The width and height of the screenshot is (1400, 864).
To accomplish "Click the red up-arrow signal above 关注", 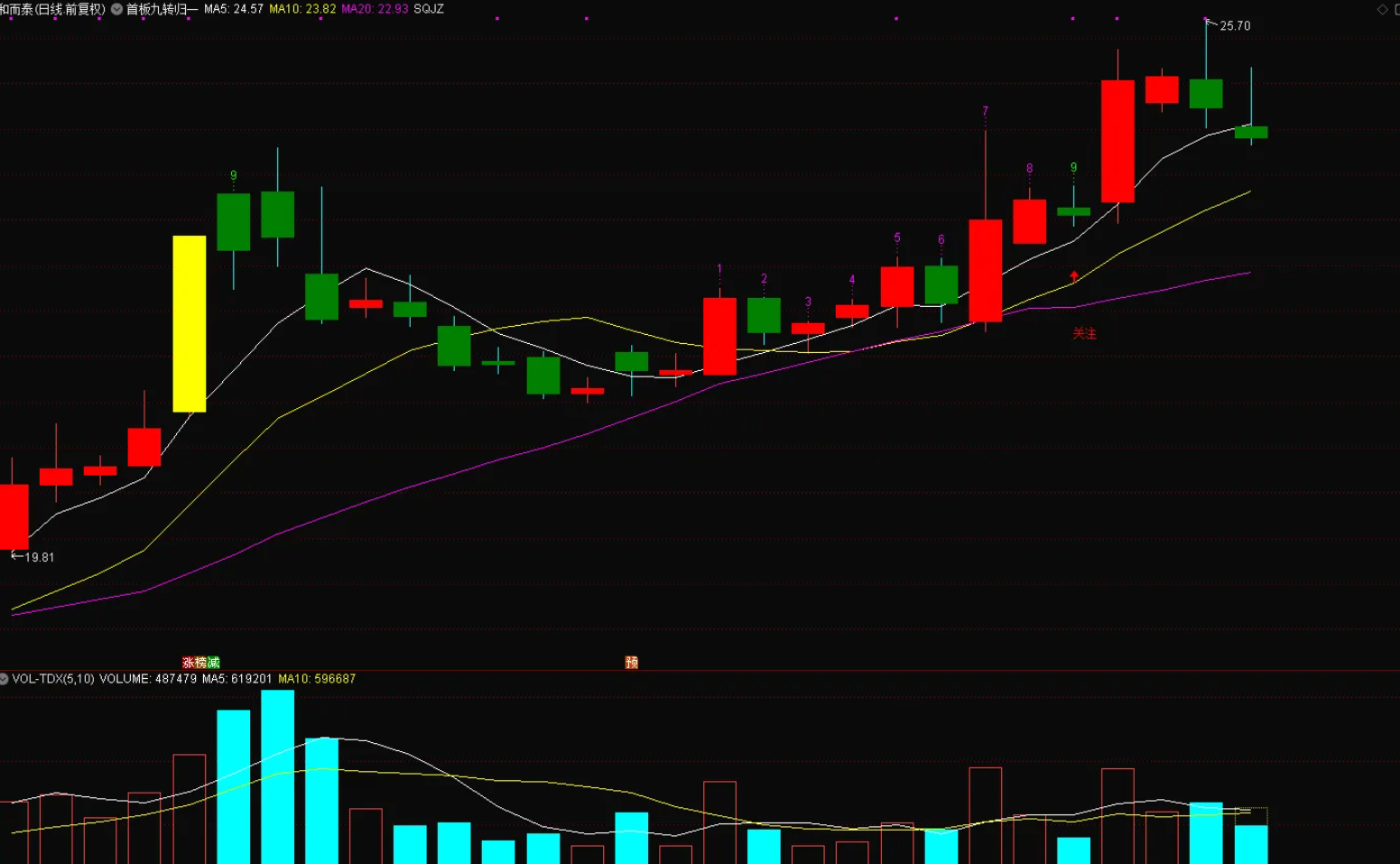I will click(x=1074, y=276).
